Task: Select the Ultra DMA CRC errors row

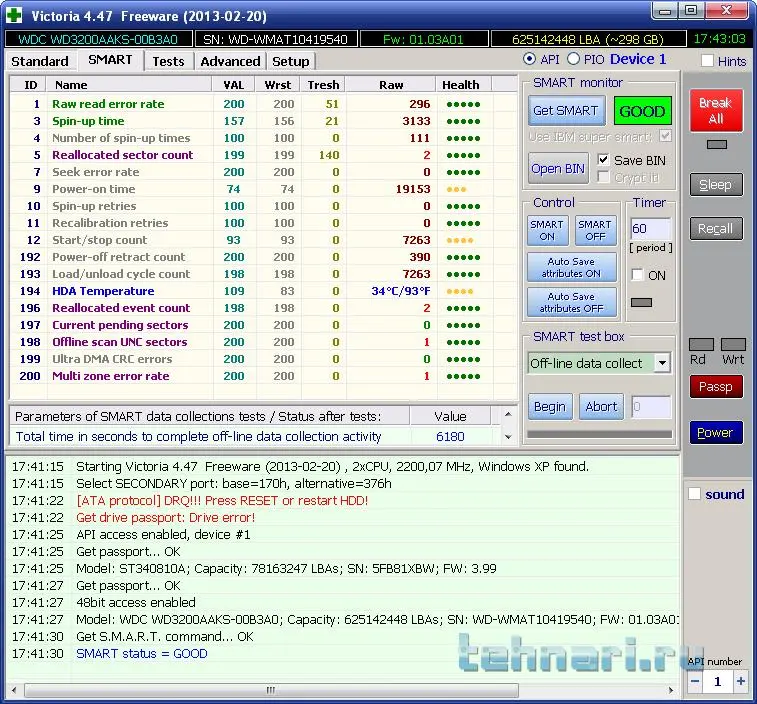Action: pos(263,359)
